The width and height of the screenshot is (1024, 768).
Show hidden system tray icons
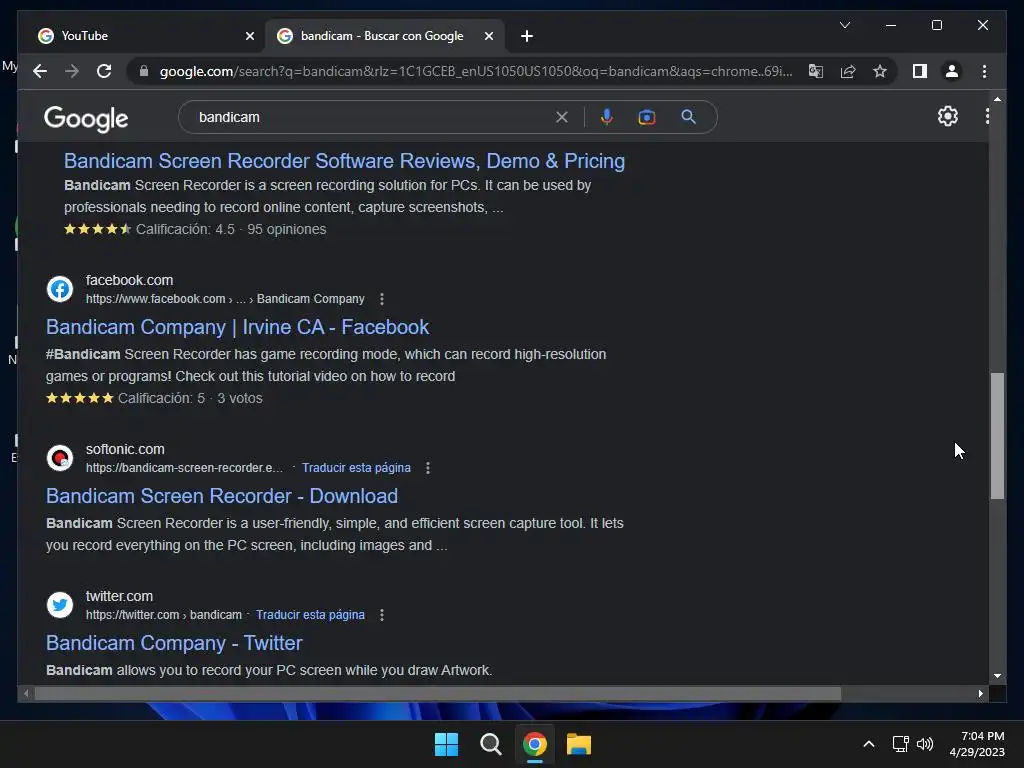pyautogui.click(x=869, y=744)
